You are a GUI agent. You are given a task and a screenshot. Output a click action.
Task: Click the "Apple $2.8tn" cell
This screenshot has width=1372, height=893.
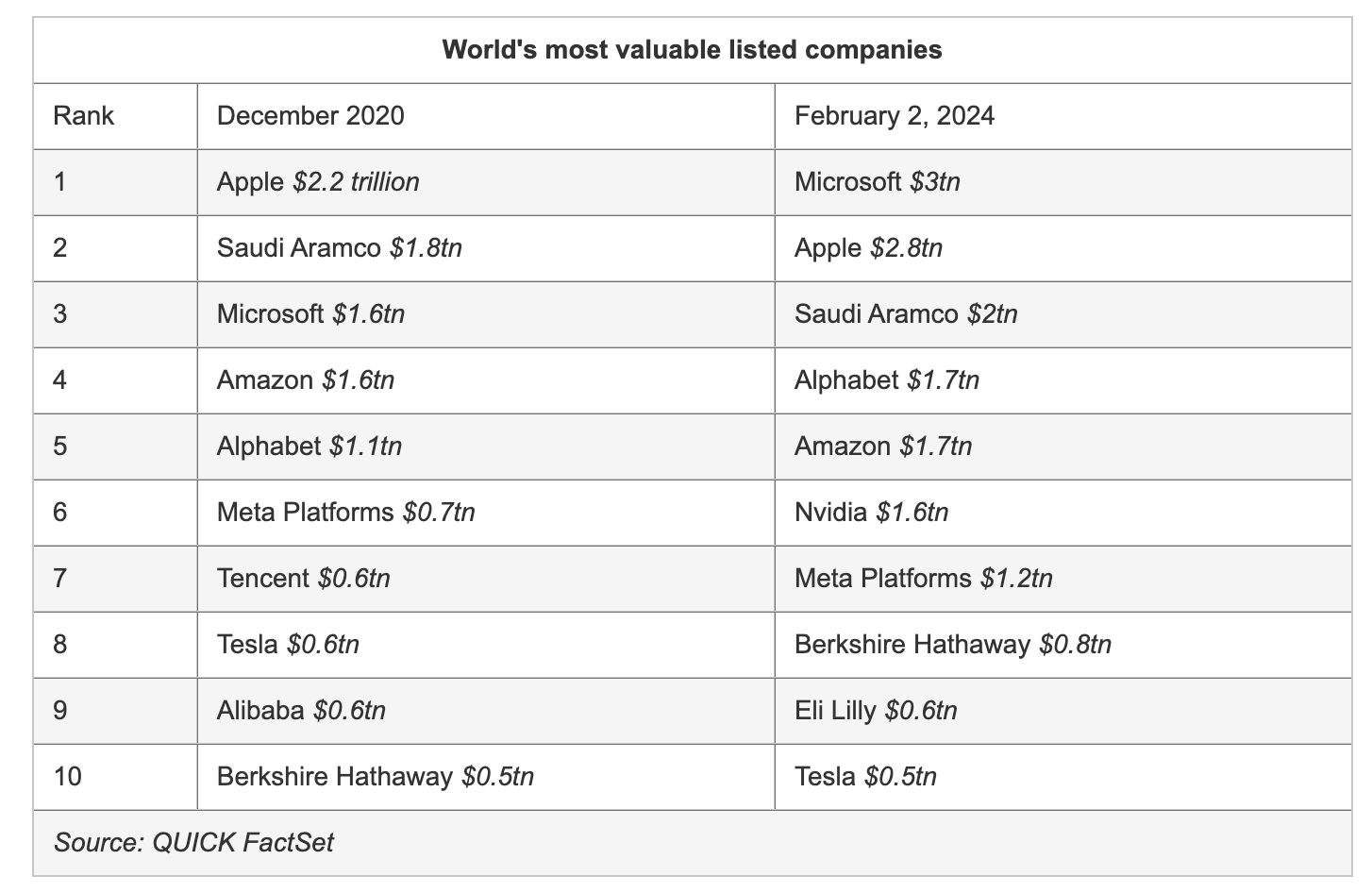(x=868, y=248)
